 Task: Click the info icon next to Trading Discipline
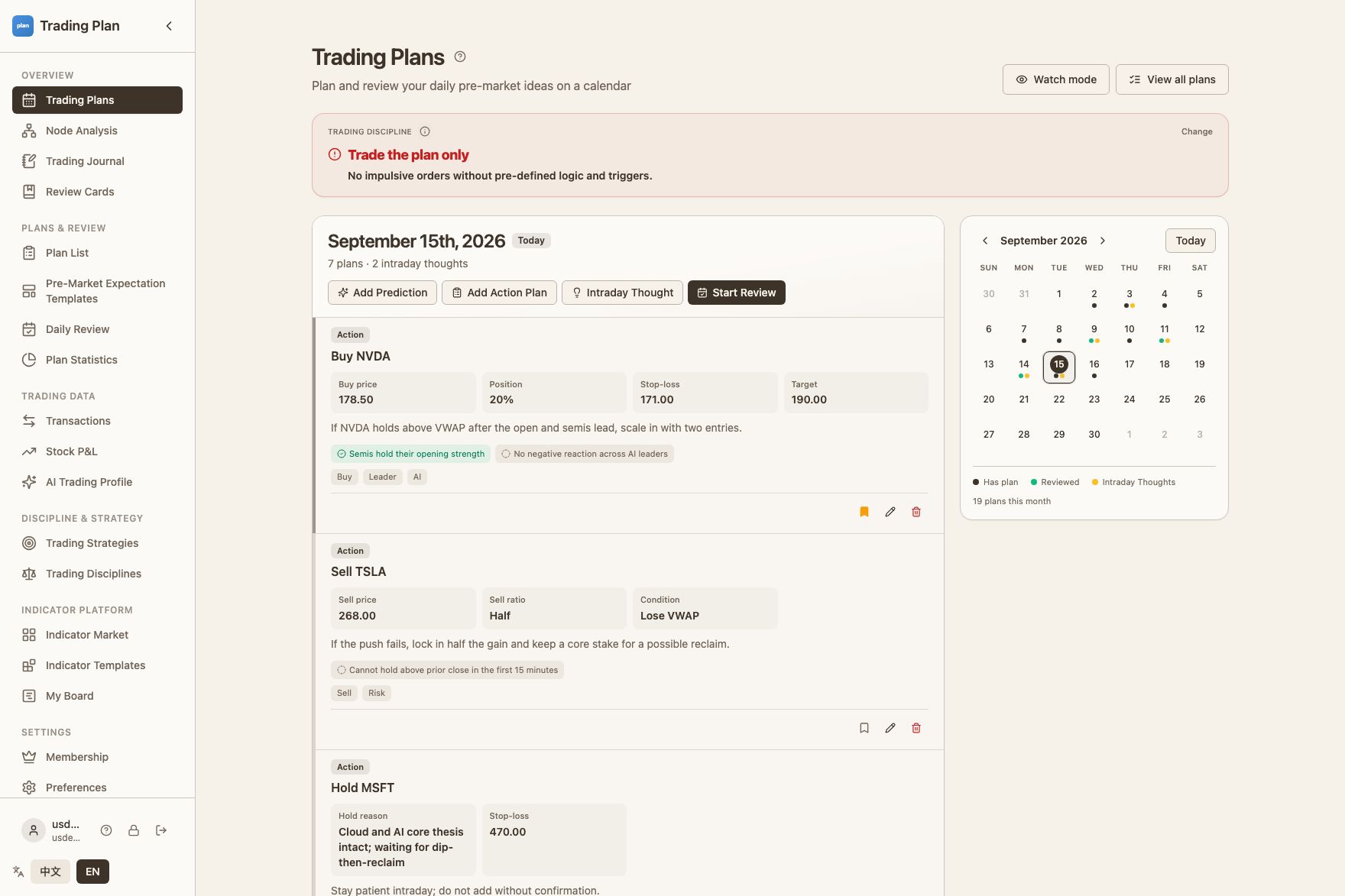425,131
